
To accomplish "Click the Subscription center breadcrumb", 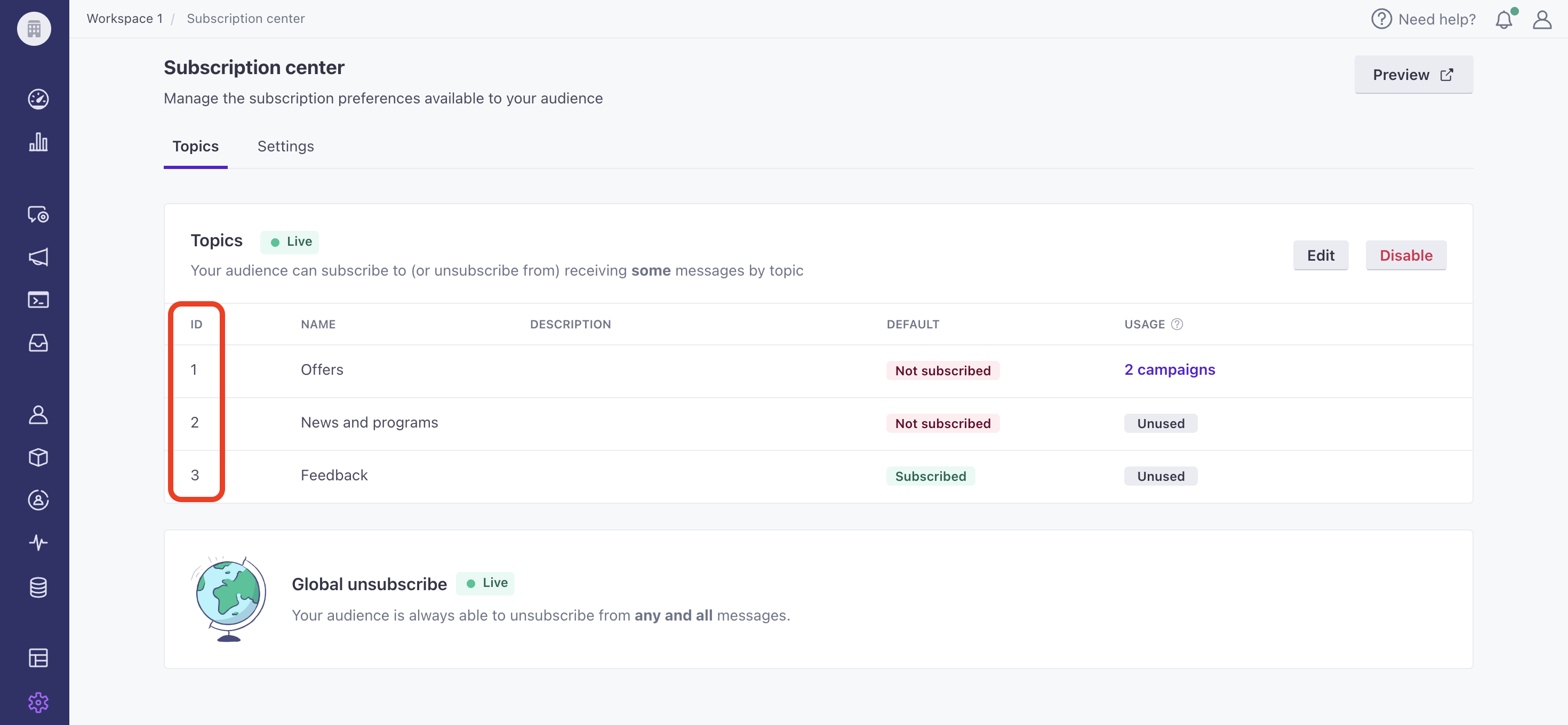I will [245, 18].
